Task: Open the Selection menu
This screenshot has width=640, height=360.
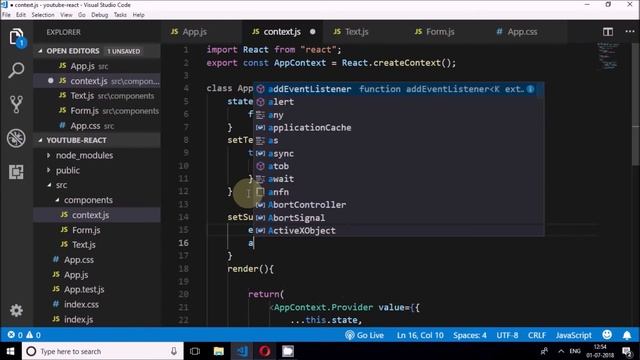Action: (x=43, y=15)
